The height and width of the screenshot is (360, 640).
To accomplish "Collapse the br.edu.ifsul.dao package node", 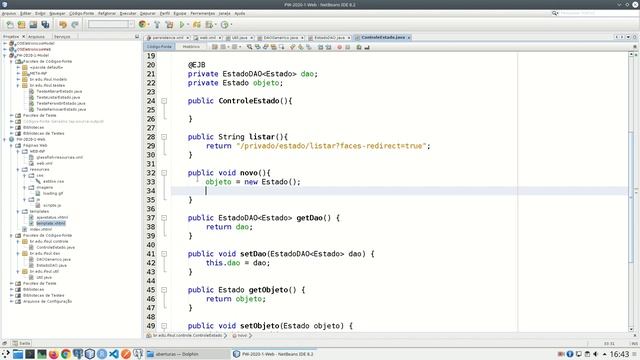I will pyautogui.click(x=18, y=253).
